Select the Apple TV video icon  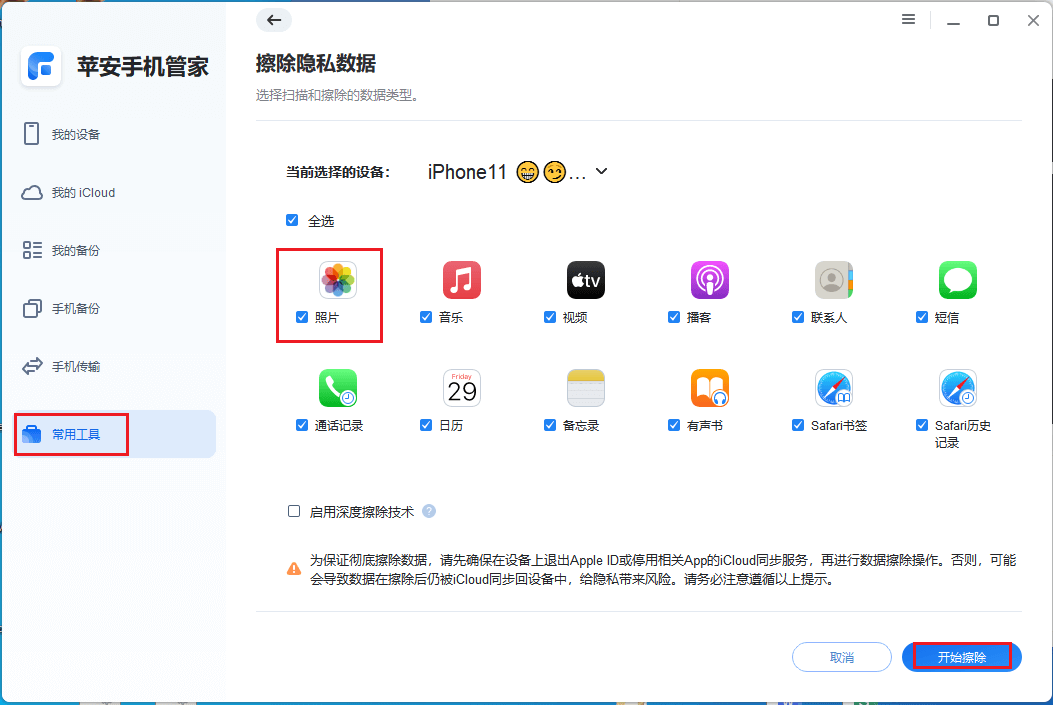coord(585,280)
